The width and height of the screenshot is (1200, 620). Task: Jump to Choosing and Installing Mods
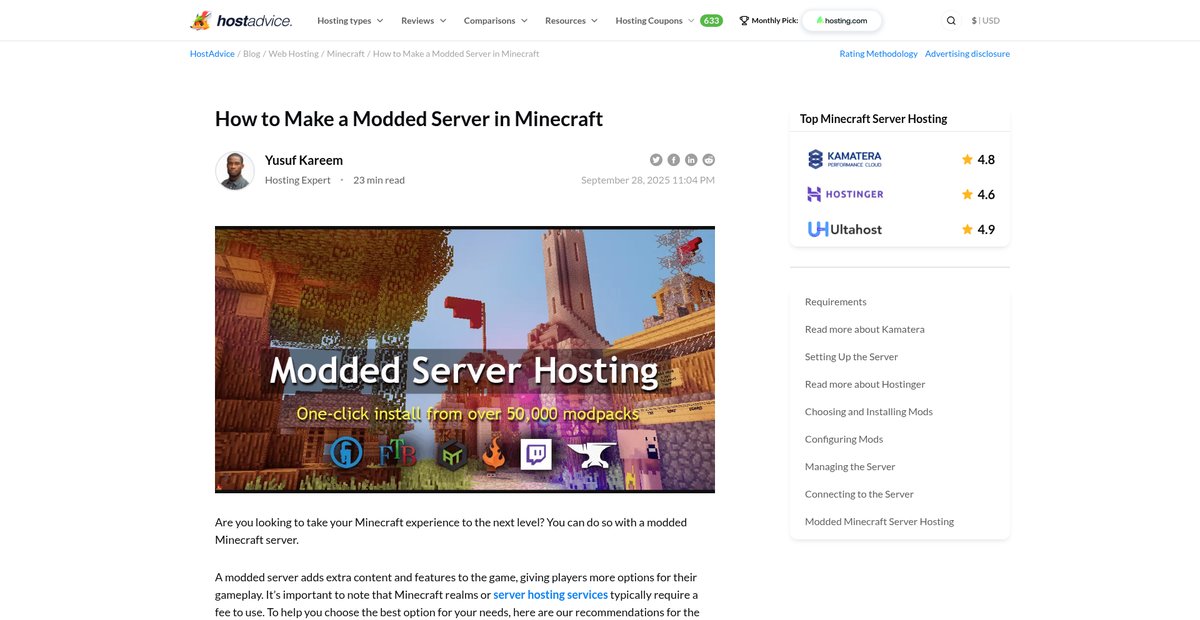pyautogui.click(x=869, y=412)
